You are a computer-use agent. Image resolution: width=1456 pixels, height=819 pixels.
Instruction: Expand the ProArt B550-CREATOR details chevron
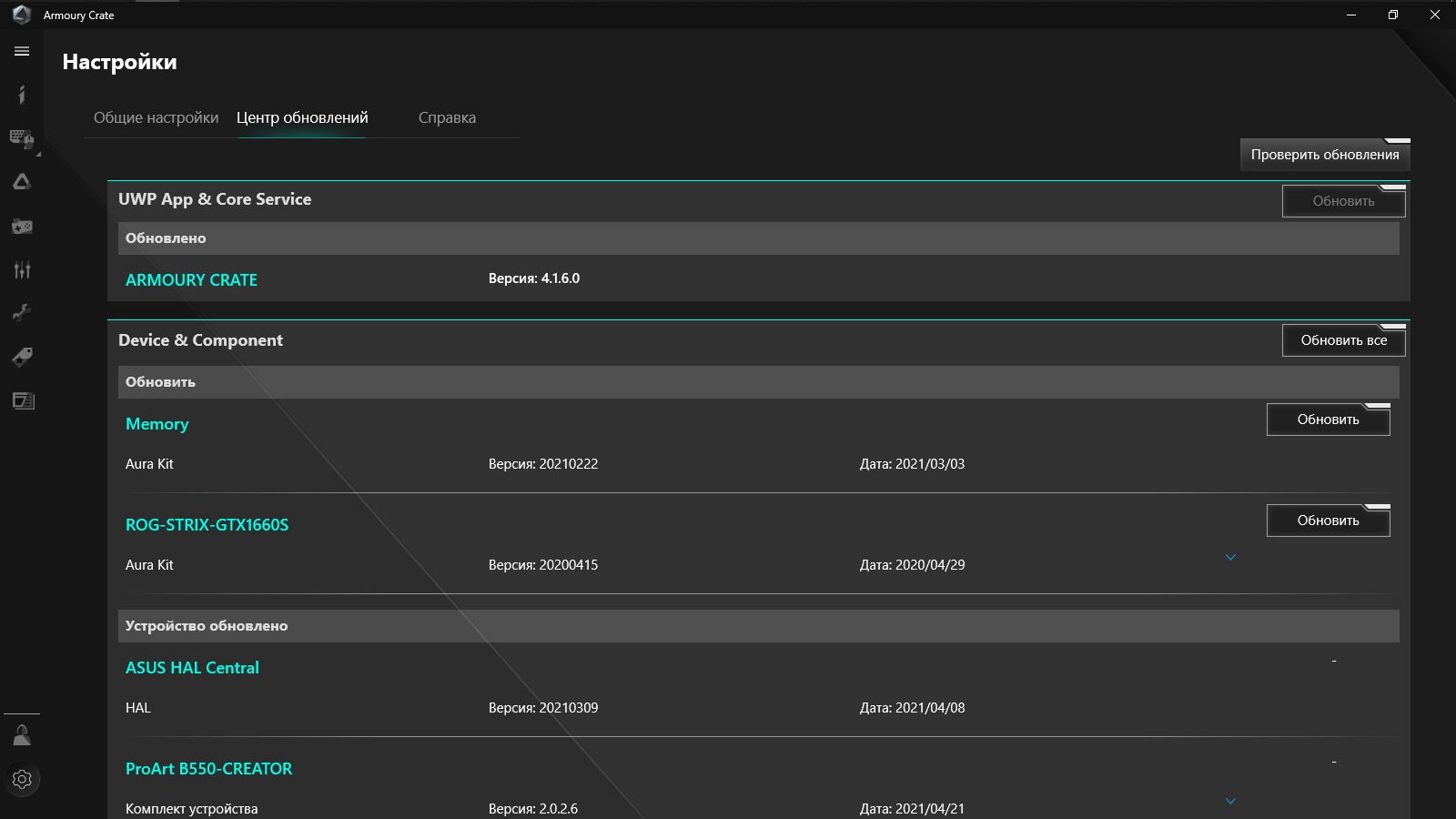click(x=1230, y=801)
